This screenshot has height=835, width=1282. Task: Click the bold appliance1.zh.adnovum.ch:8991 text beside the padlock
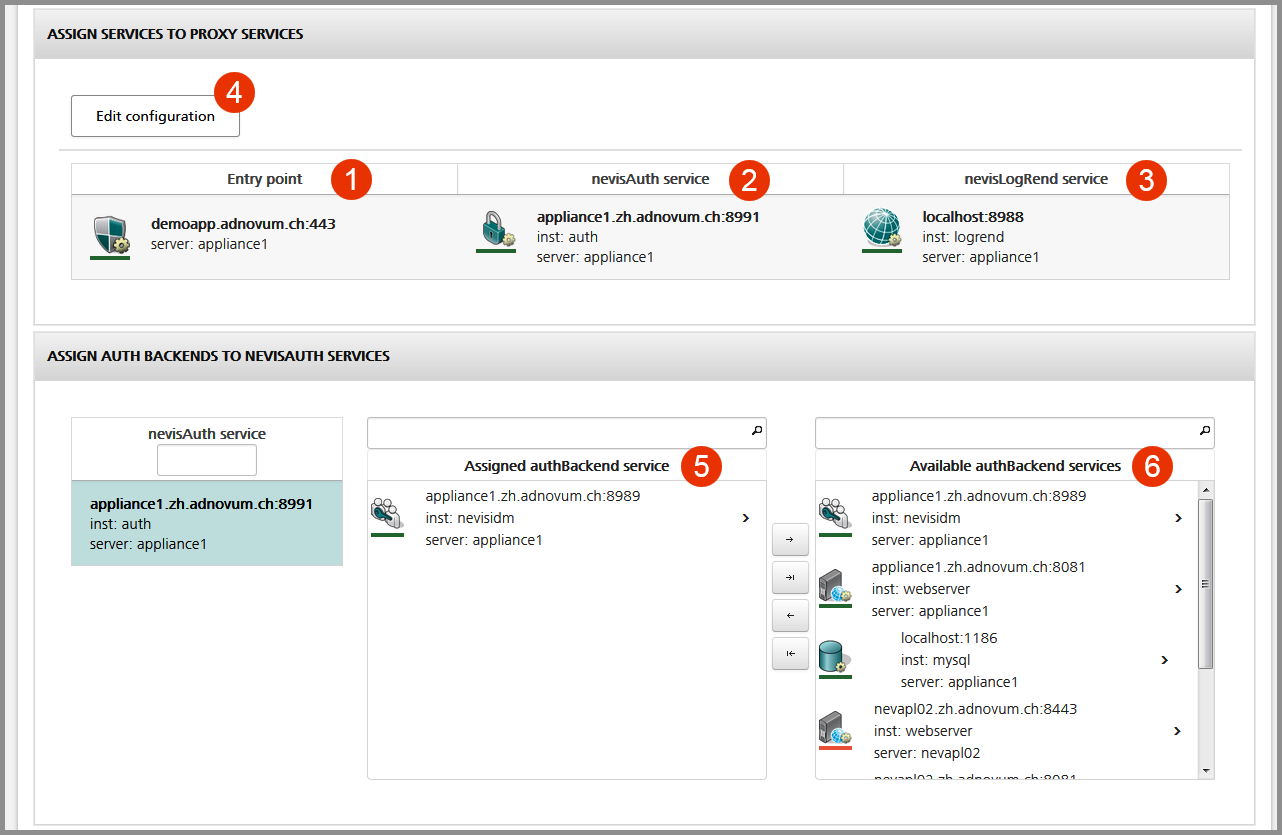point(648,217)
